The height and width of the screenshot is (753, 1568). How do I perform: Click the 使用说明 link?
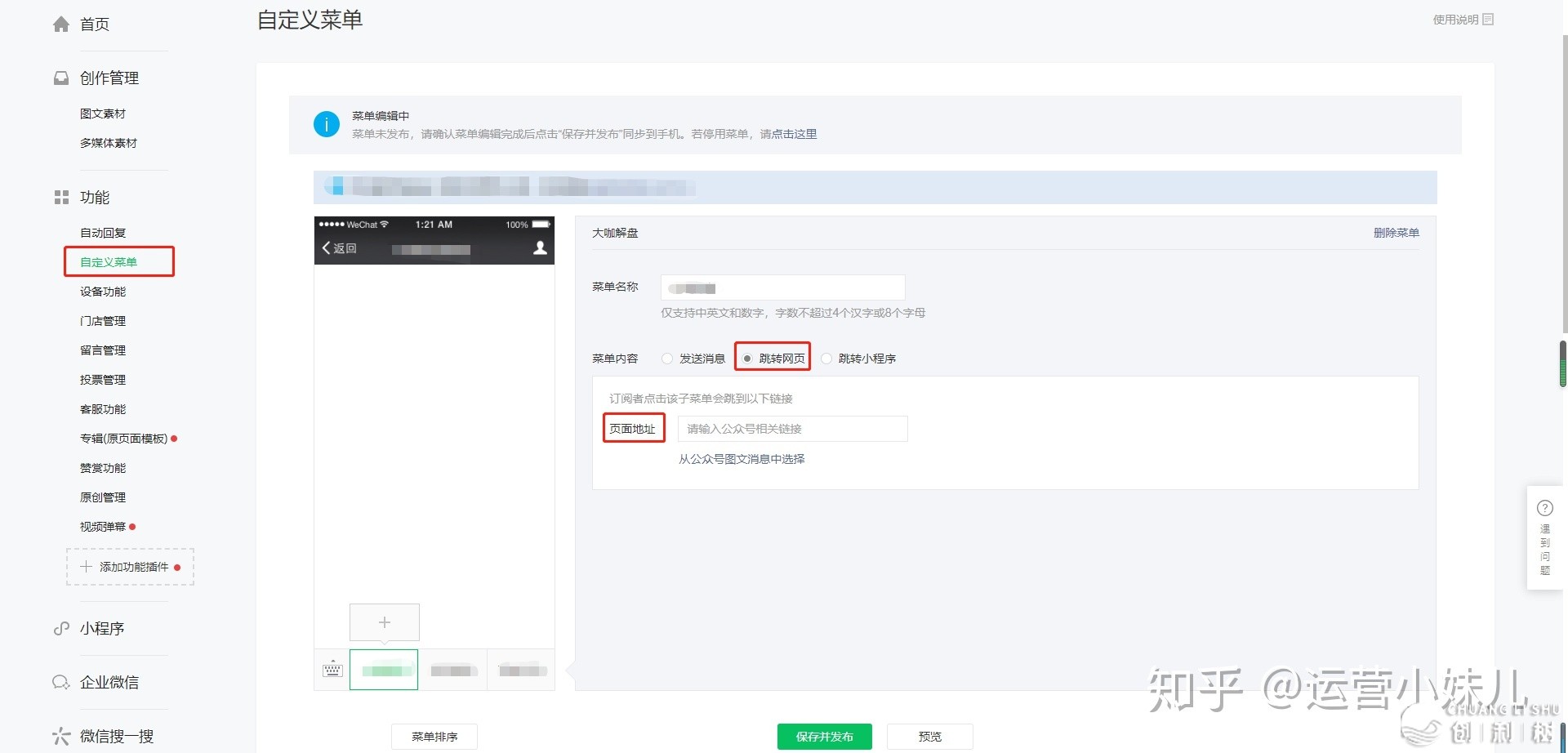point(1455,20)
